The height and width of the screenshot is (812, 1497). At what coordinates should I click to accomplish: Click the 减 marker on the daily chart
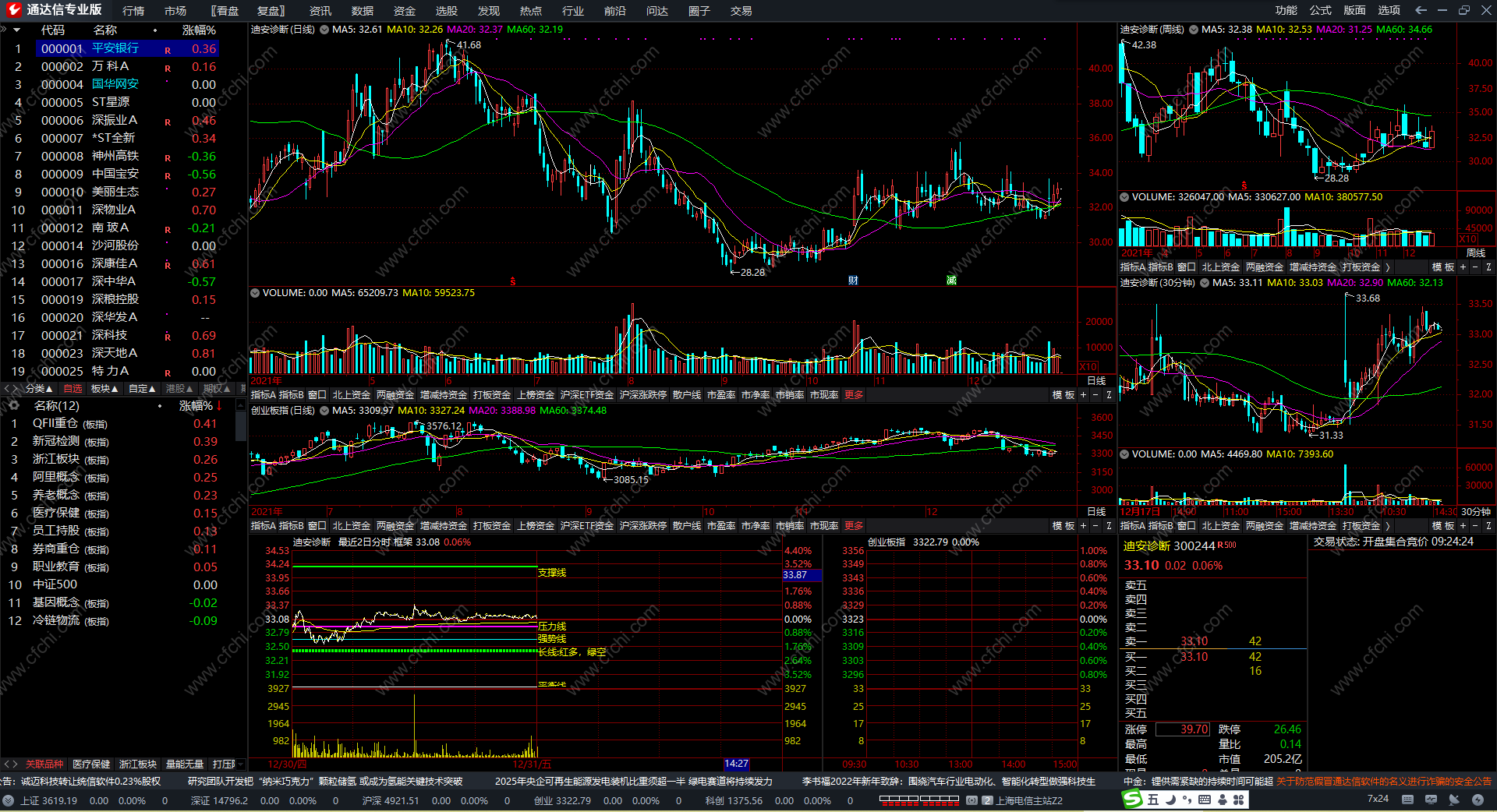pos(951,281)
